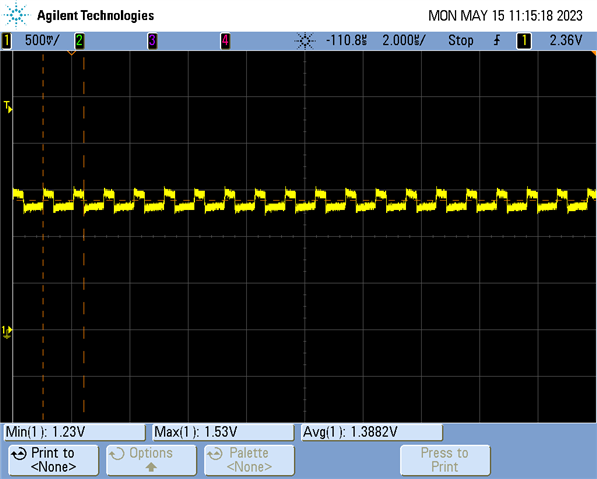This screenshot has height=479, width=597.
Task: Open the Options softkey menu
Action: tap(151, 460)
